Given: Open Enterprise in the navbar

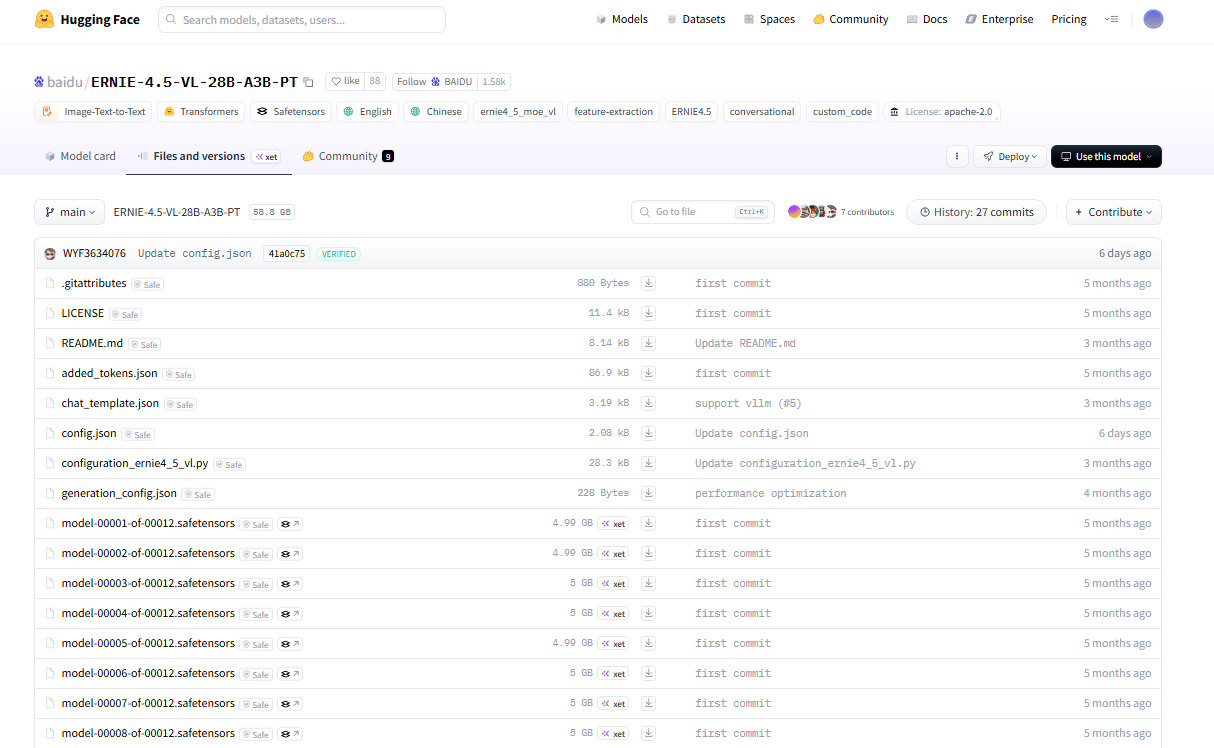Looking at the screenshot, I should (999, 19).
